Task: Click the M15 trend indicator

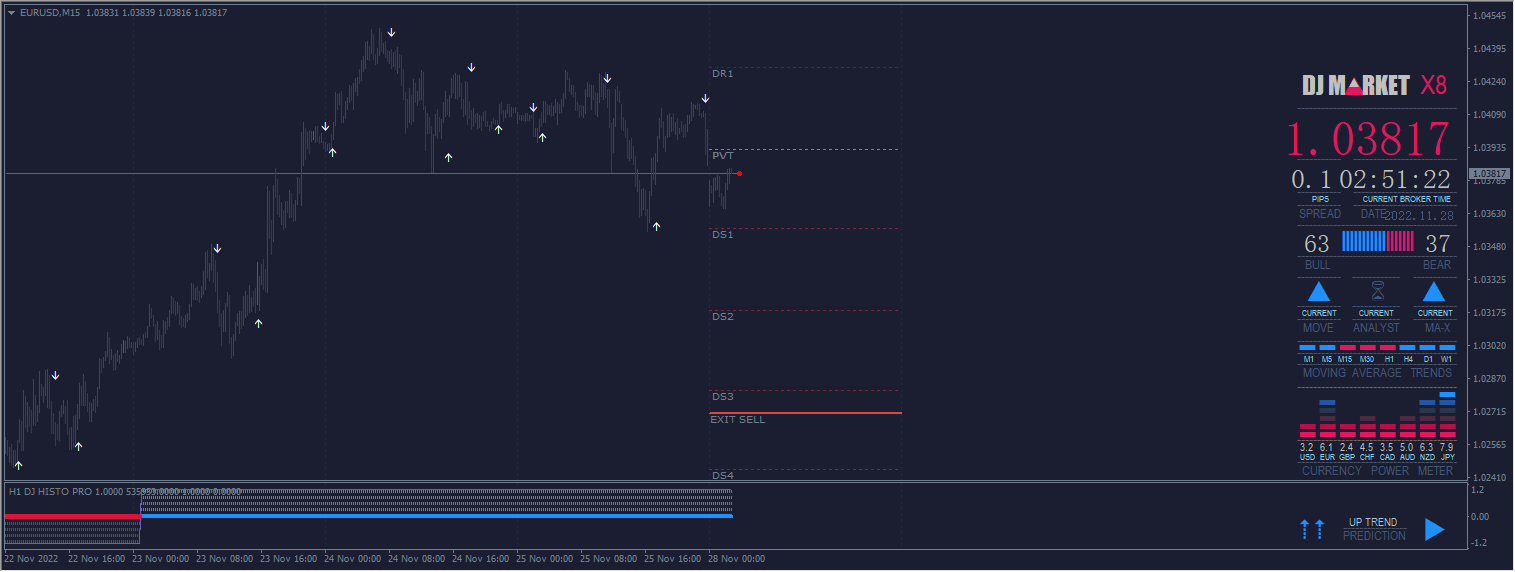Action: pyautogui.click(x=1347, y=347)
